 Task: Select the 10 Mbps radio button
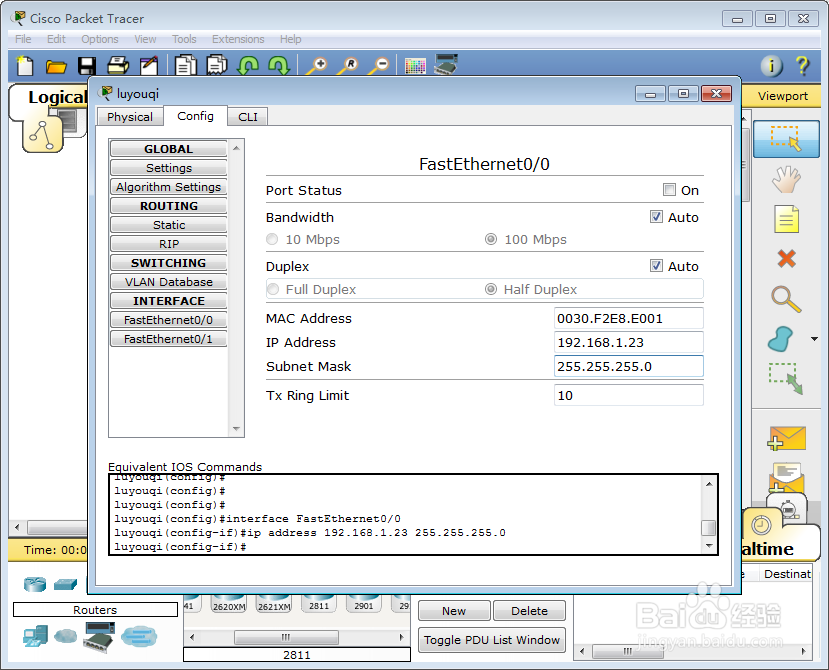272,240
